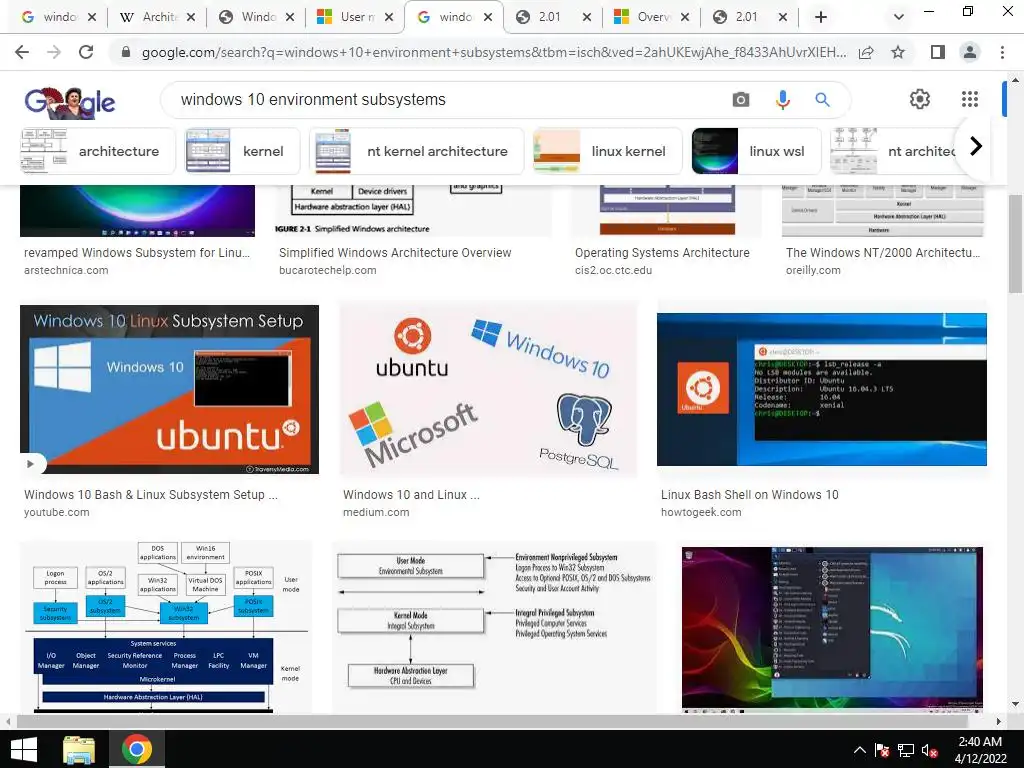The width and height of the screenshot is (1024, 768).
Task: Open the clock showing 2:40 AM
Action: (x=980, y=750)
